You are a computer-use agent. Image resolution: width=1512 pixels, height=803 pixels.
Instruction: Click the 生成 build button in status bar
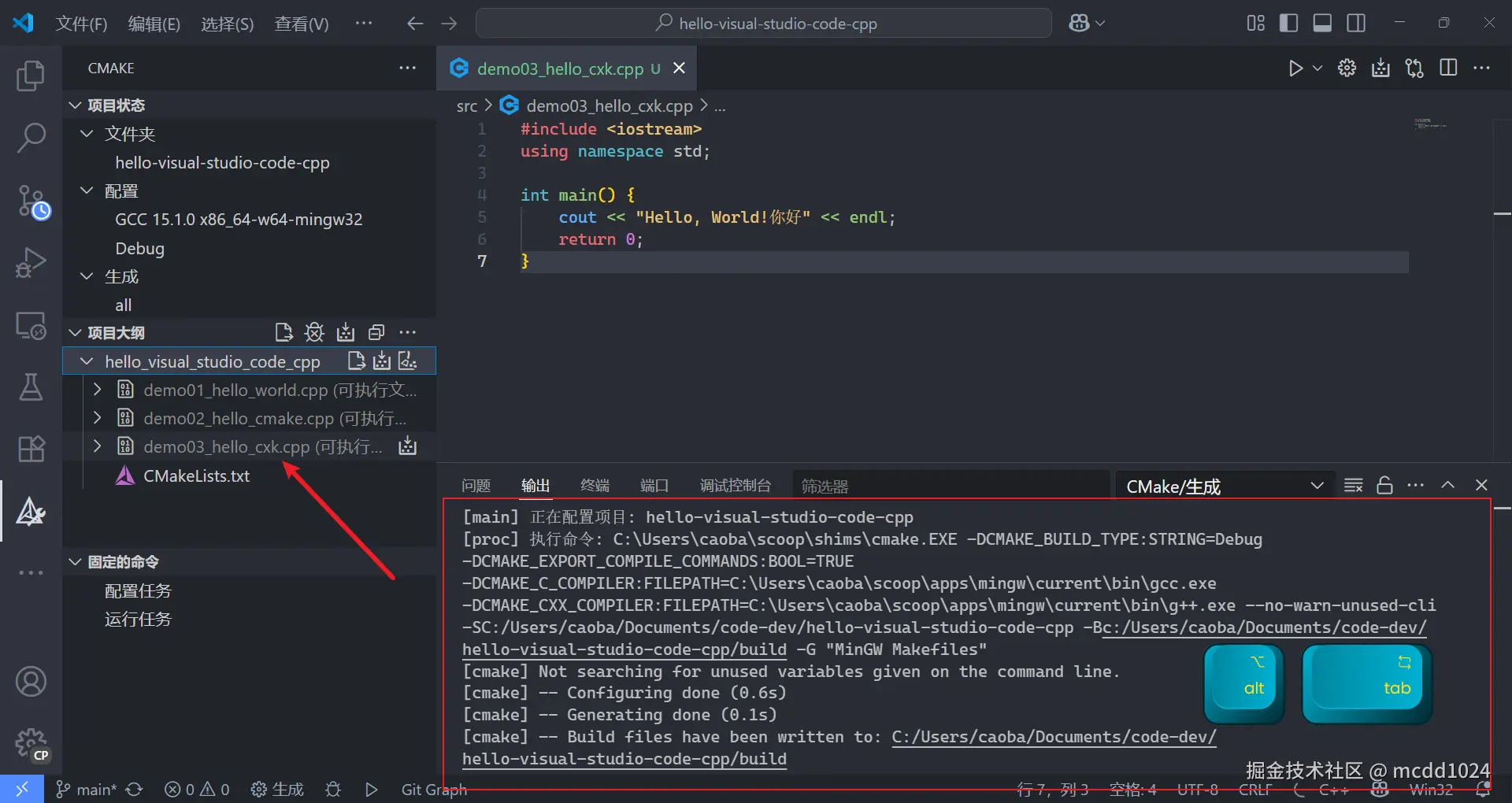coord(277,790)
